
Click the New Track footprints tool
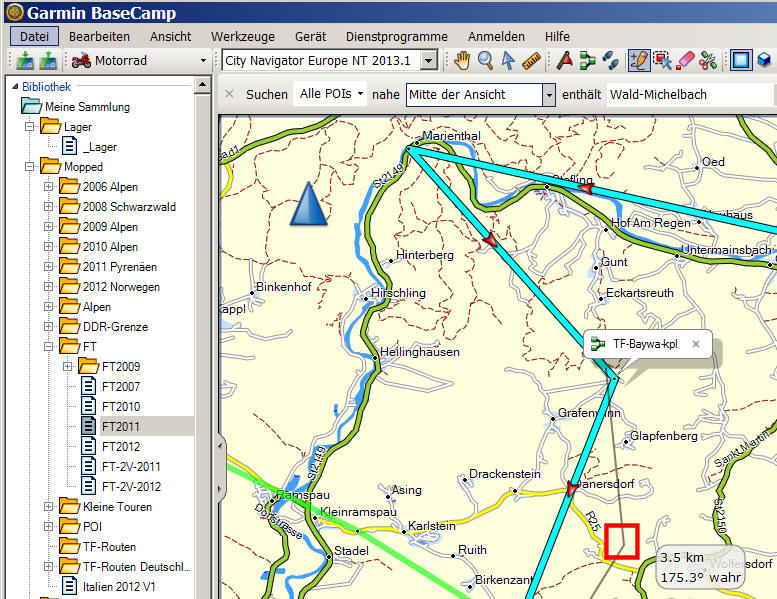click(610, 61)
